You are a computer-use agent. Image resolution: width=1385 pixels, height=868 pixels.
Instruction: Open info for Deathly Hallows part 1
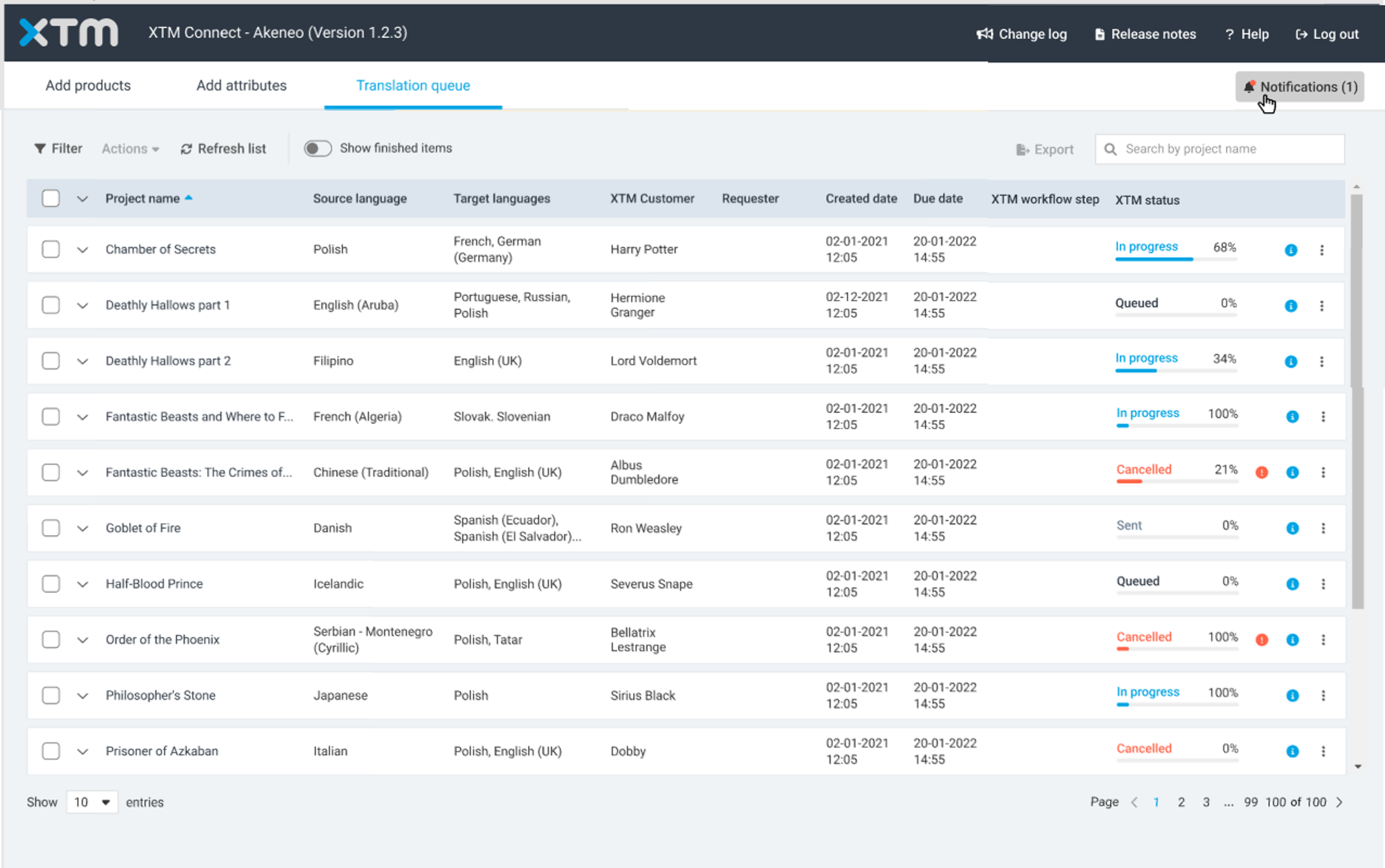point(1291,305)
